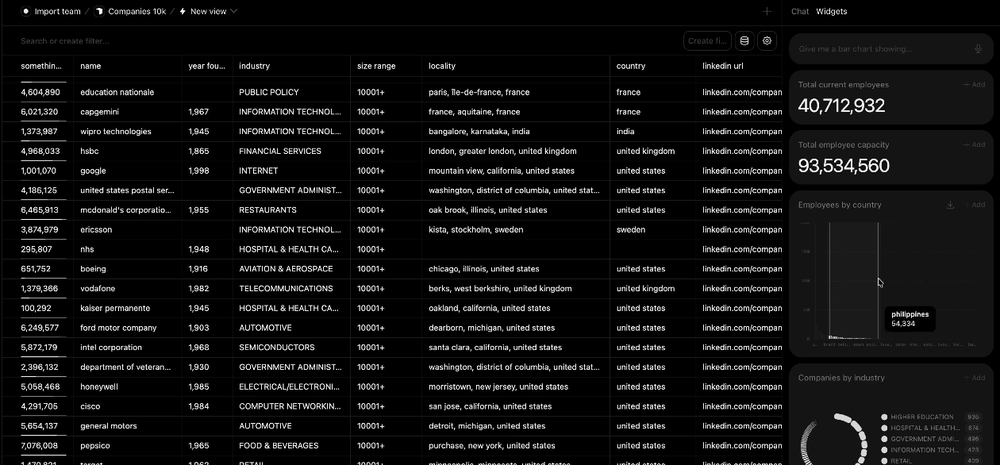Open the database icon button
Screen dimensions: 1000x465
point(744,41)
